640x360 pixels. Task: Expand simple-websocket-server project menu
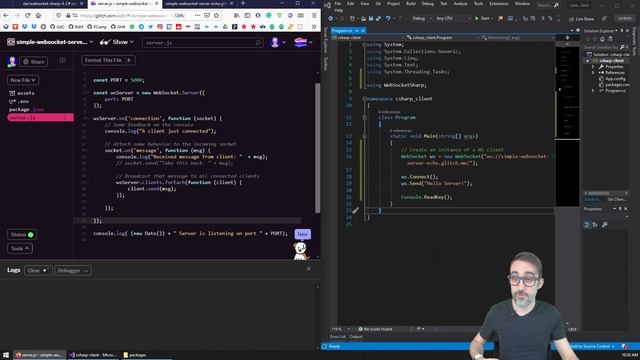pyautogui.click(x=51, y=42)
